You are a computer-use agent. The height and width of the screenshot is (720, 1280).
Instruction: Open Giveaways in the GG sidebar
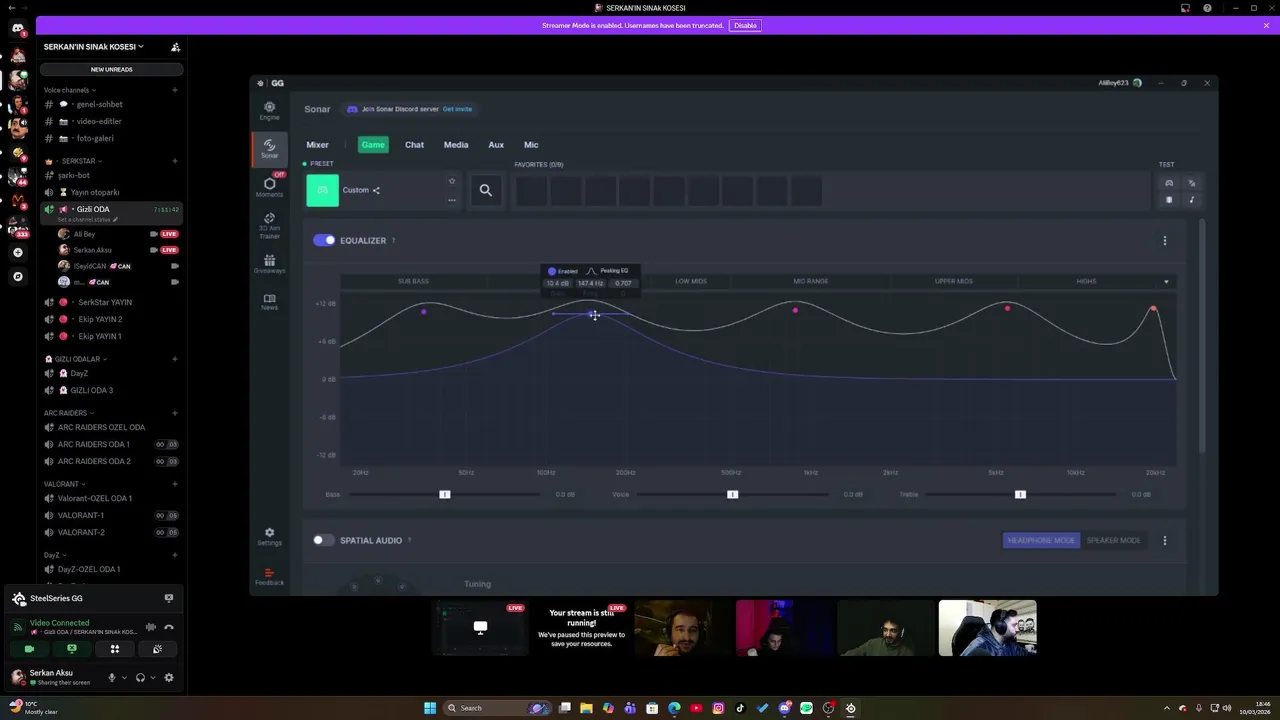[x=269, y=264]
